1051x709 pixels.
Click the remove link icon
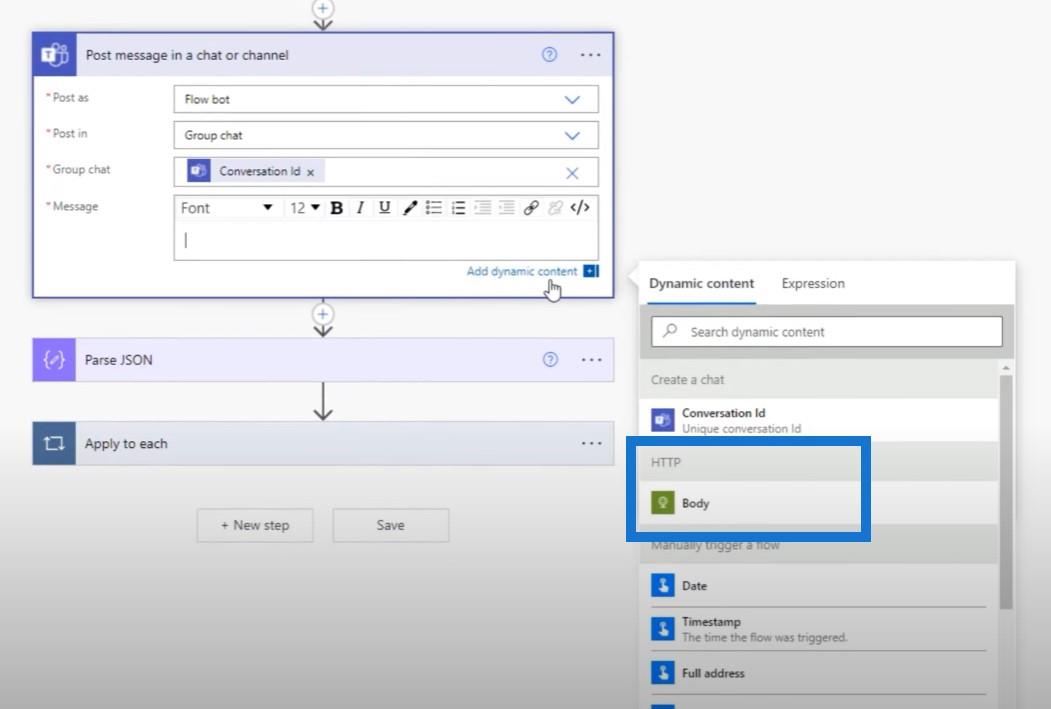[555, 208]
